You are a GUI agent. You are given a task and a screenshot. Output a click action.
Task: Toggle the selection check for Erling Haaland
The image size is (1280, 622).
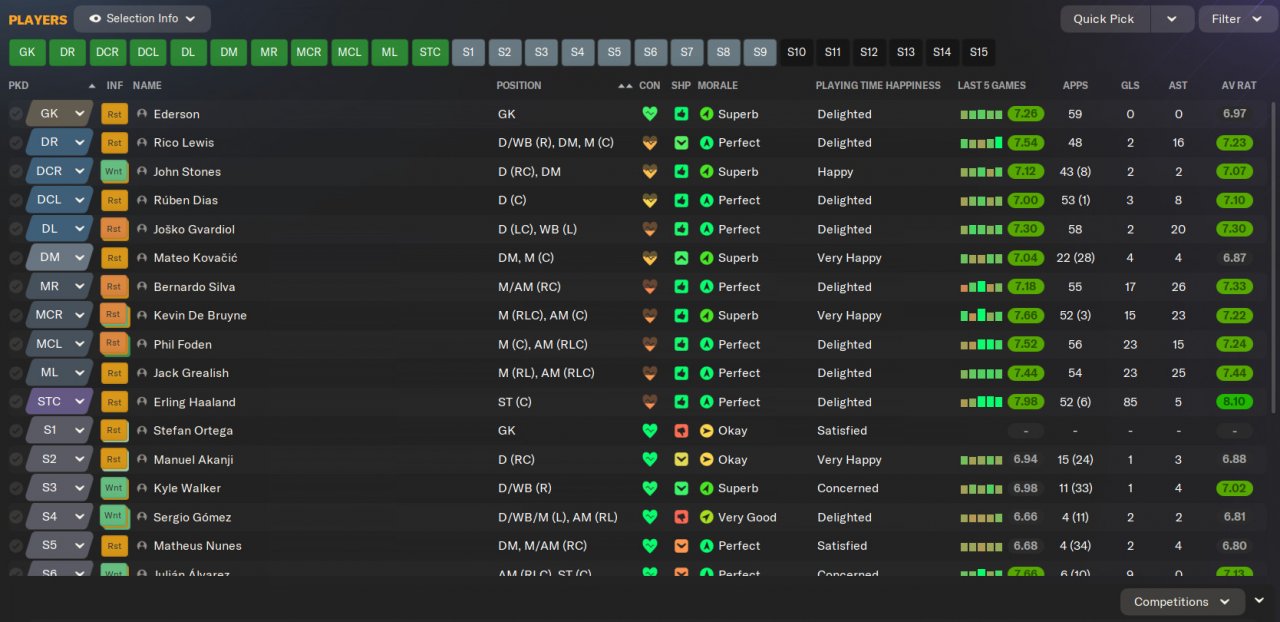coord(16,402)
